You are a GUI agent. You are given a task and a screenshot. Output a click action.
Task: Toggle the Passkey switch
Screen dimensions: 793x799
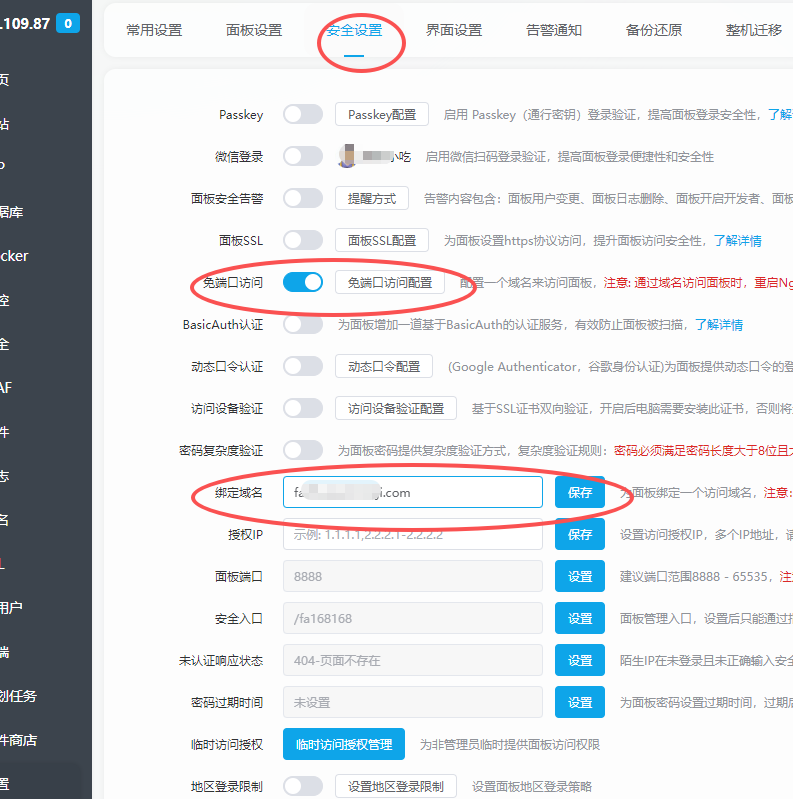[x=303, y=114]
